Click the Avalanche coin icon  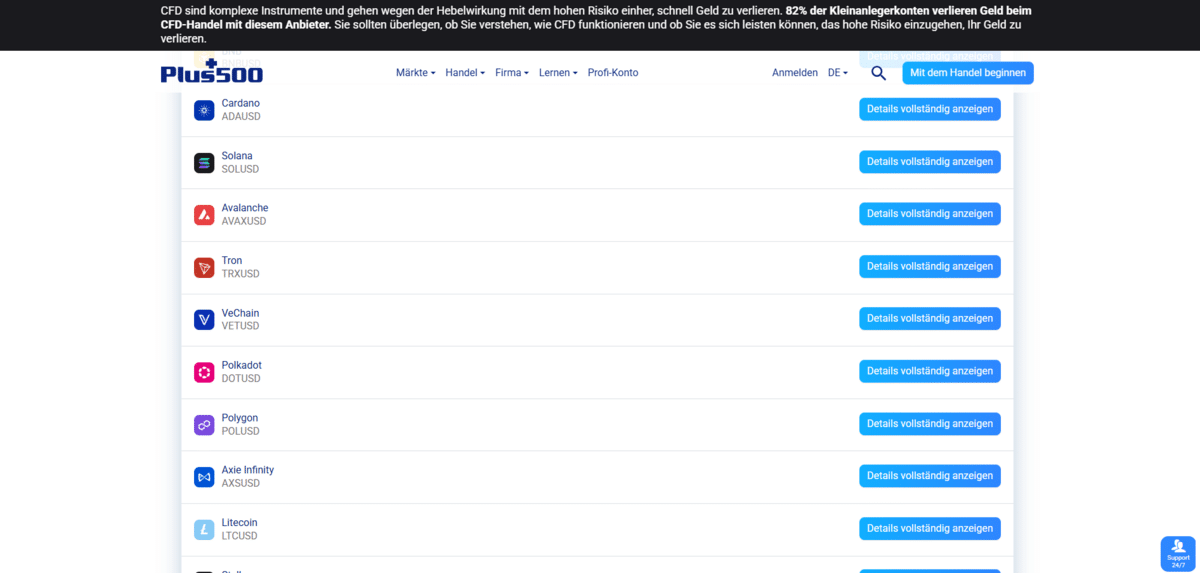point(204,215)
